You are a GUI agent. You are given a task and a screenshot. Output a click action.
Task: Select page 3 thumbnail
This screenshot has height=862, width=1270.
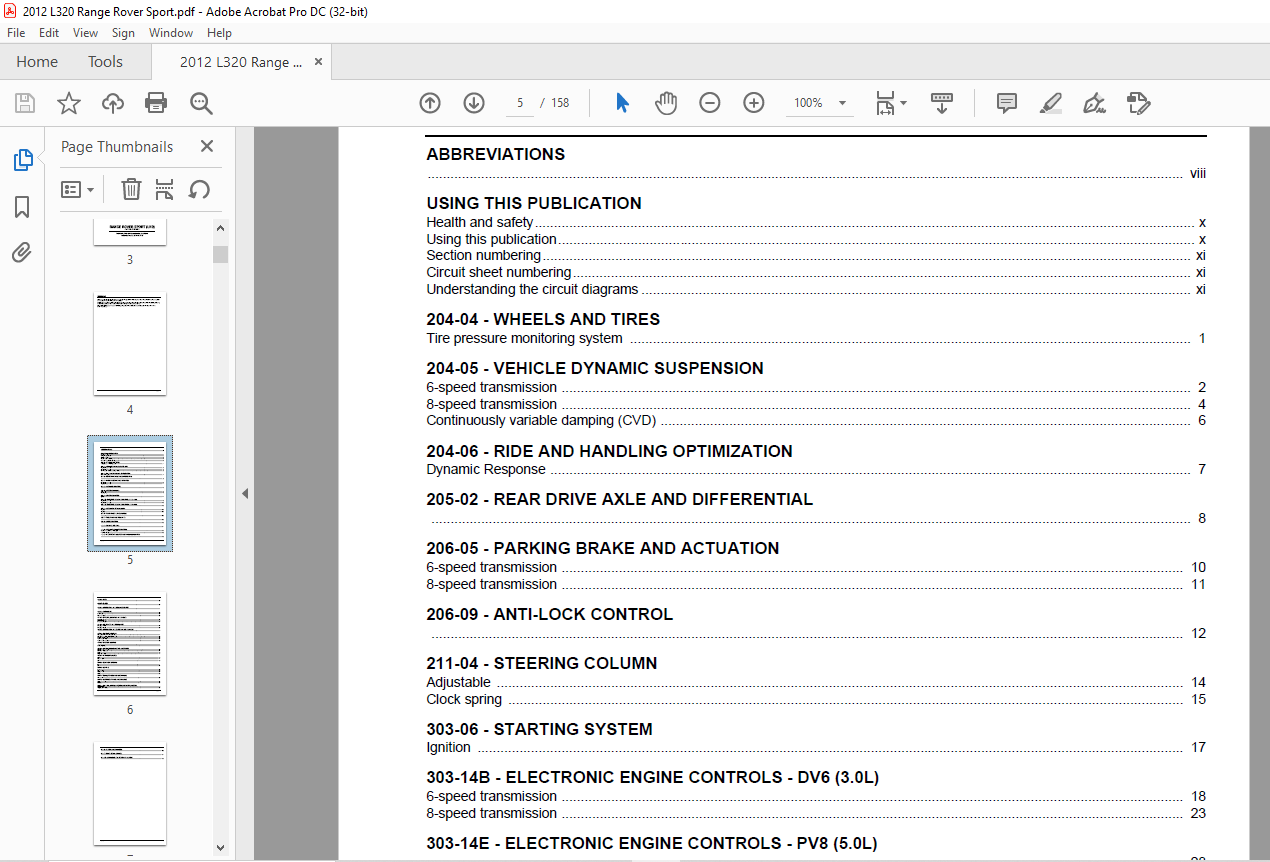[x=130, y=233]
